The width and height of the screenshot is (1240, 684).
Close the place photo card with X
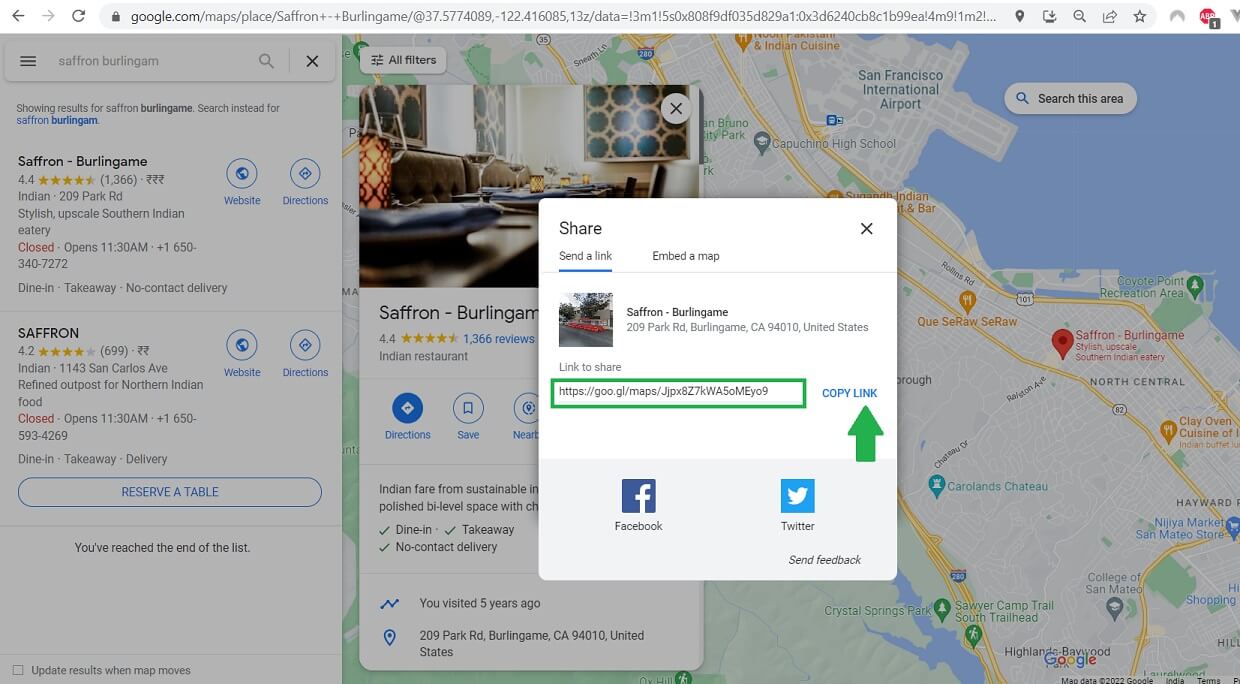click(x=676, y=109)
